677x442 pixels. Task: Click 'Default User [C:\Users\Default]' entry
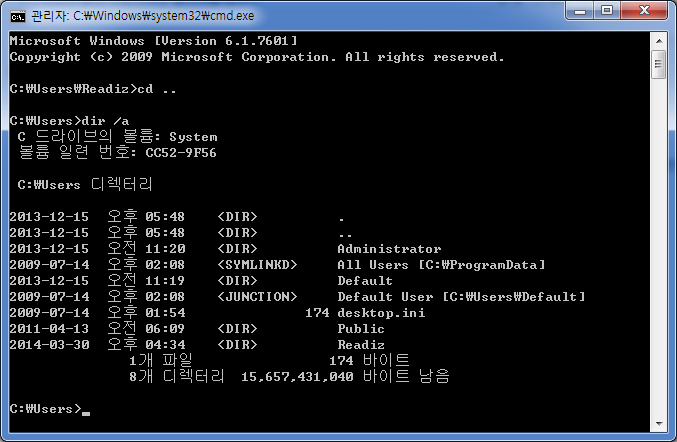pos(461,297)
